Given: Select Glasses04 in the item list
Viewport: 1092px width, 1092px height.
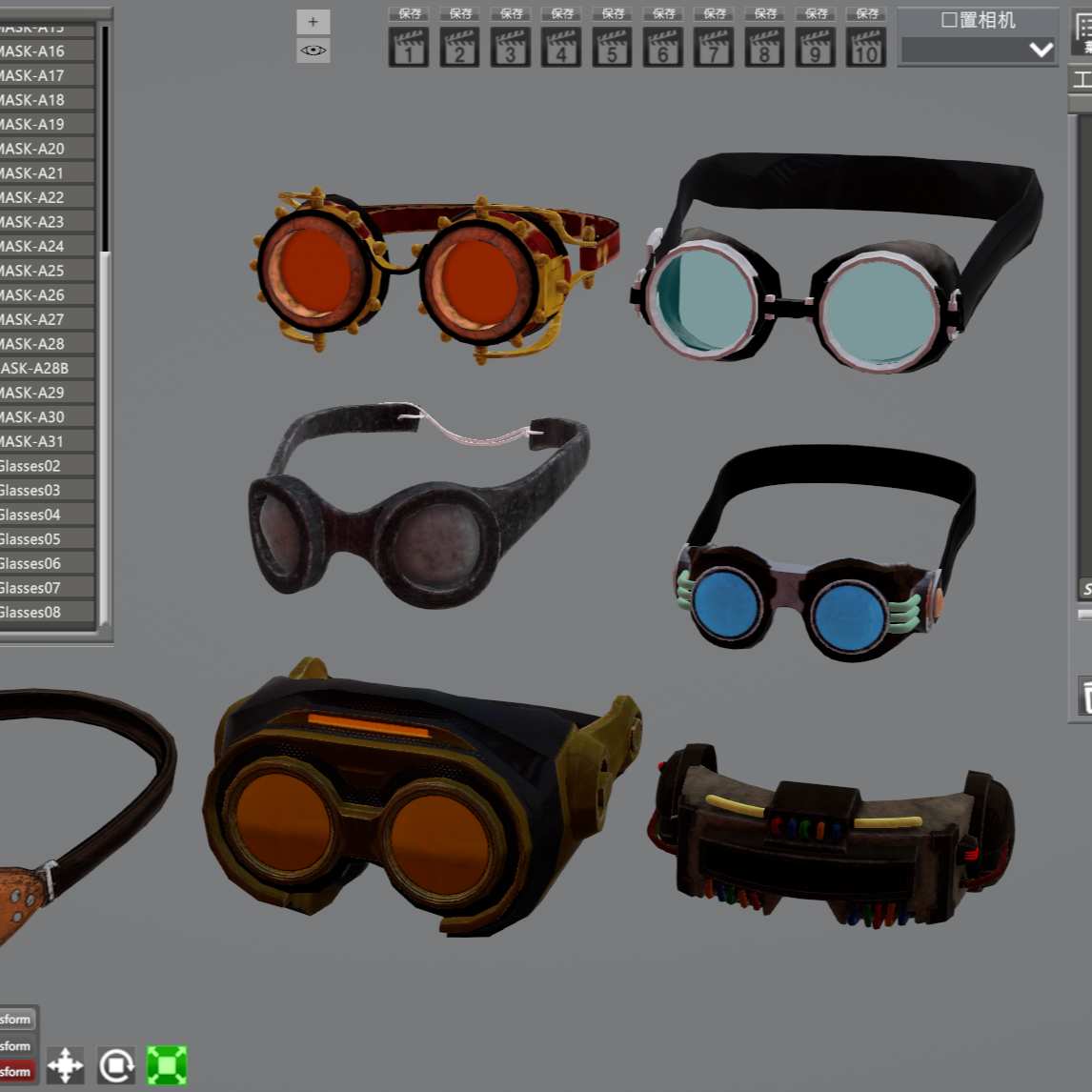Looking at the screenshot, I should pyautogui.click(x=47, y=514).
